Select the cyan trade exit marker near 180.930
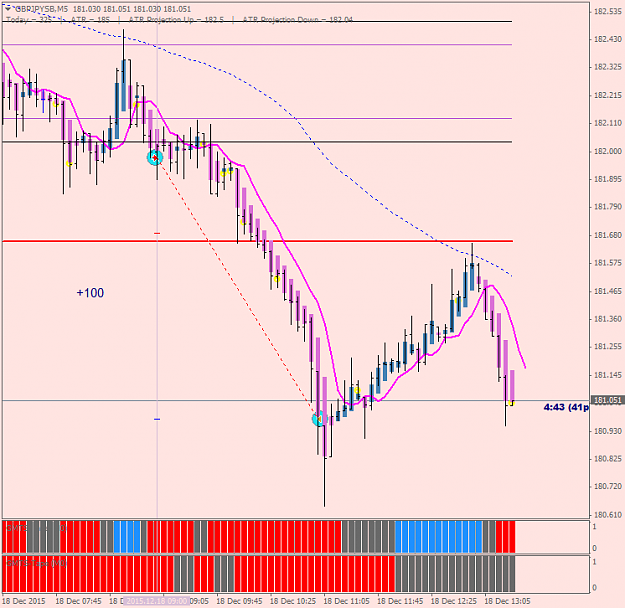This screenshot has height=608, width=625. [319, 419]
